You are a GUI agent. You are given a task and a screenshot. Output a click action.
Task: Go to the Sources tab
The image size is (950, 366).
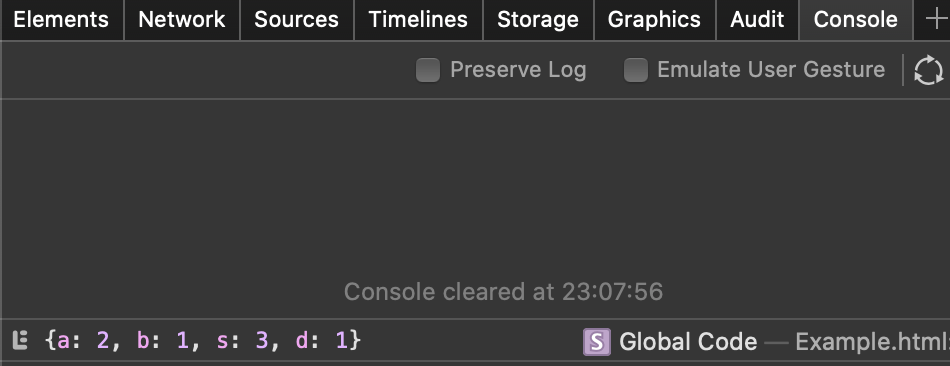click(297, 20)
